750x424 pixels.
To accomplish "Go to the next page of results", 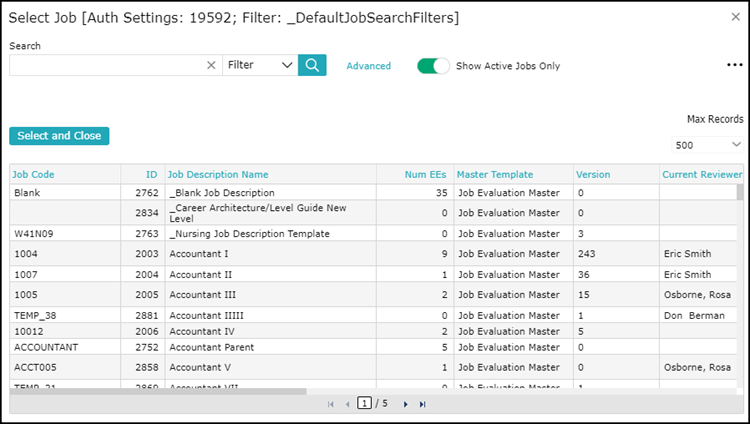I will [405, 404].
